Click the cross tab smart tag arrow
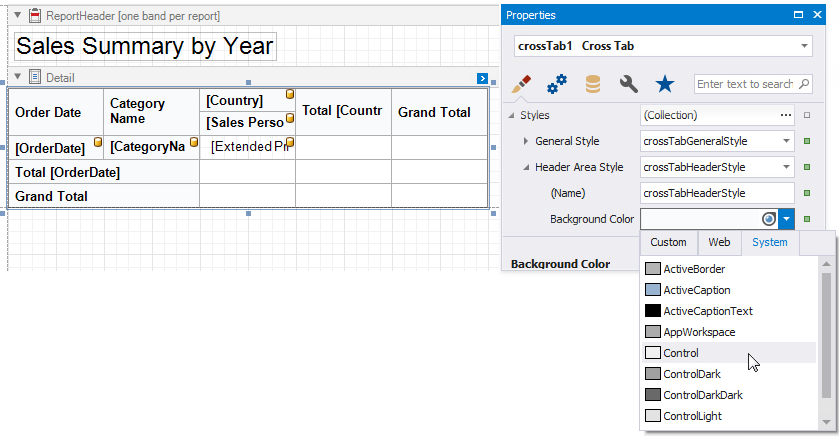The image size is (839, 437). pyautogui.click(x=482, y=78)
